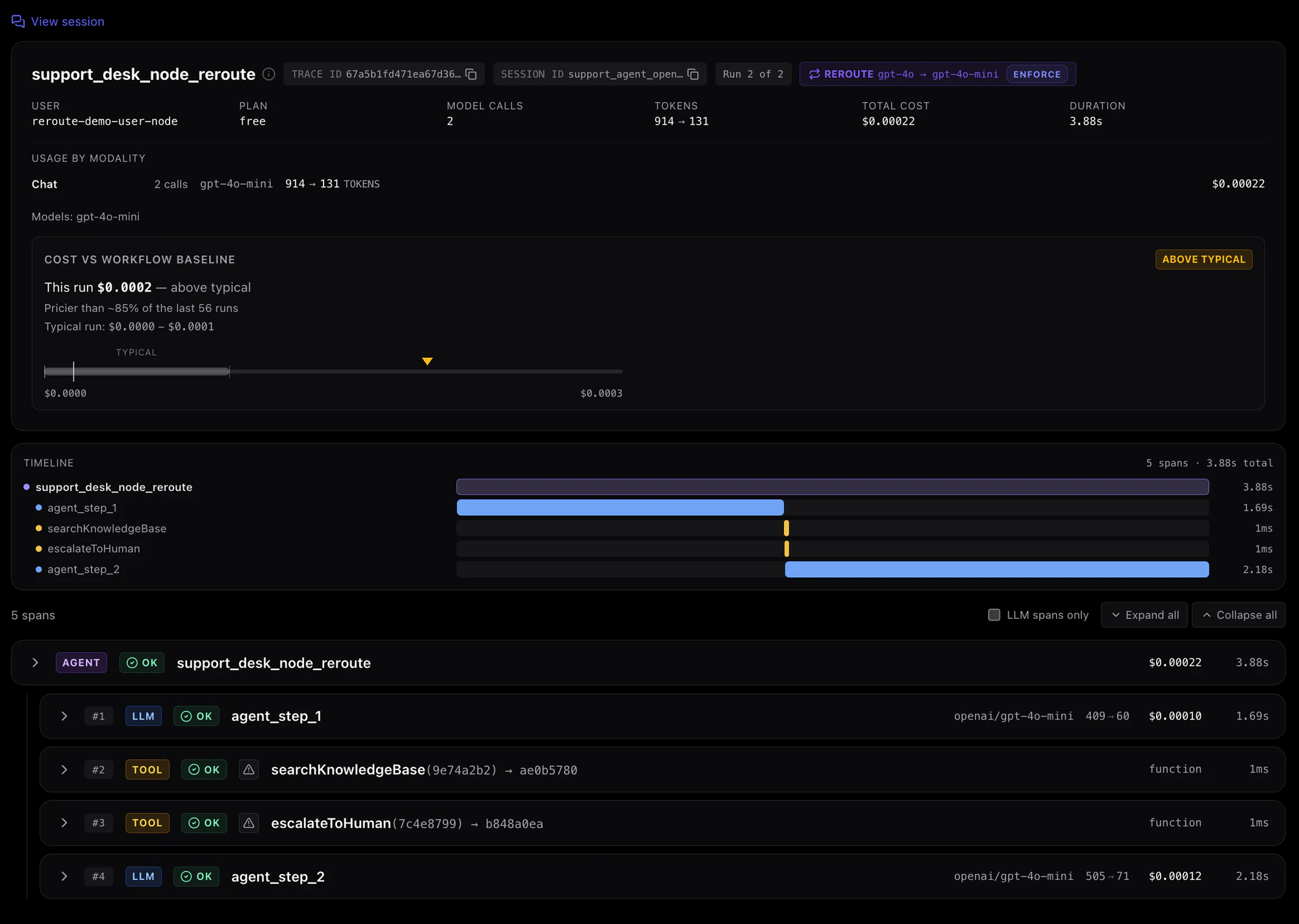This screenshot has height=924, width=1299.
Task: Click the ENFORCE badge
Action: 1037,74
